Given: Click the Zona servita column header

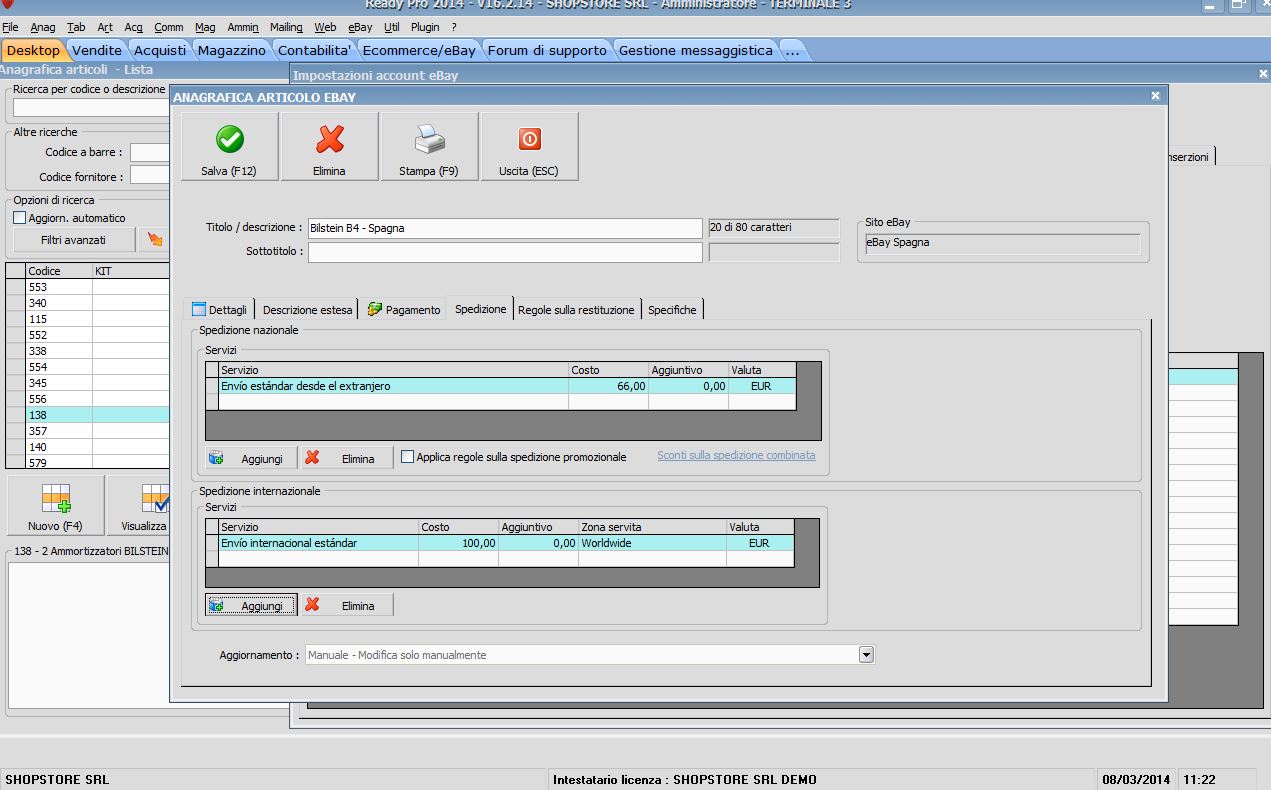Looking at the screenshot, I should point(652,527).
